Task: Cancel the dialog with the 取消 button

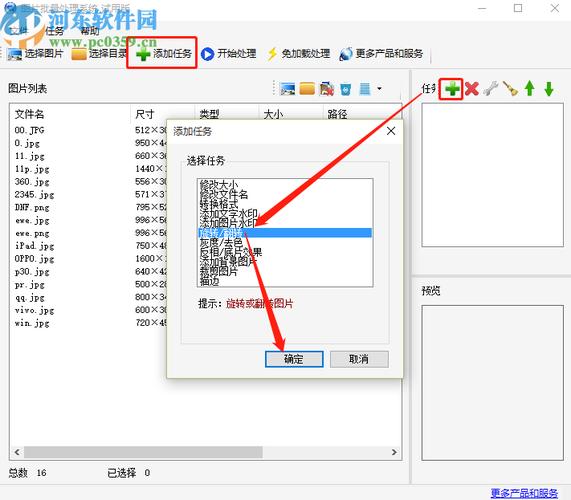Action: (x=359, y=359)
